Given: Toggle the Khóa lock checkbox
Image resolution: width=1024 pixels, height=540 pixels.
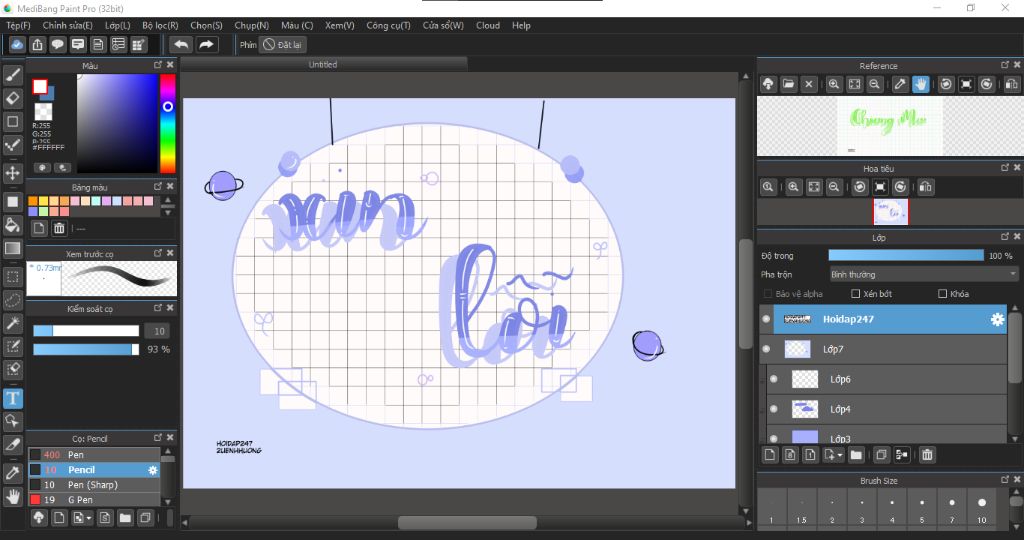Looking at the screenshot, I should point(942,294).
